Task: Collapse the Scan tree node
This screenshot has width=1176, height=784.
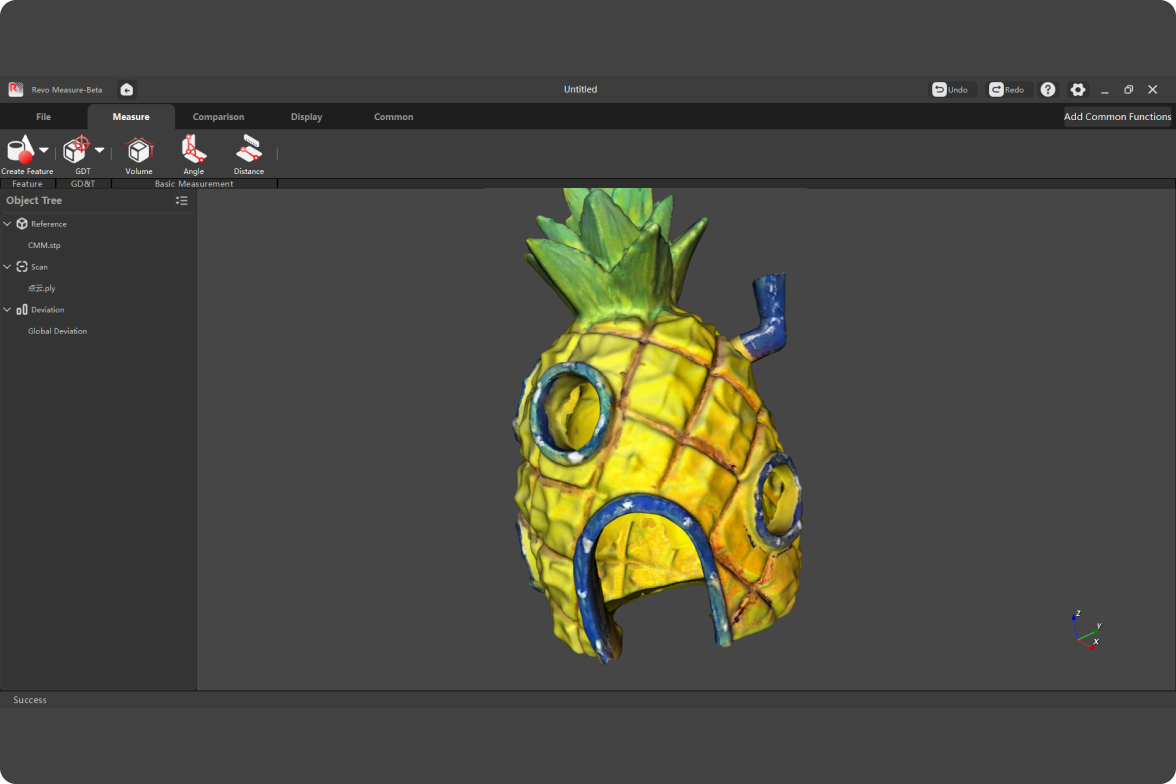Action: click(x=8, y=267)
